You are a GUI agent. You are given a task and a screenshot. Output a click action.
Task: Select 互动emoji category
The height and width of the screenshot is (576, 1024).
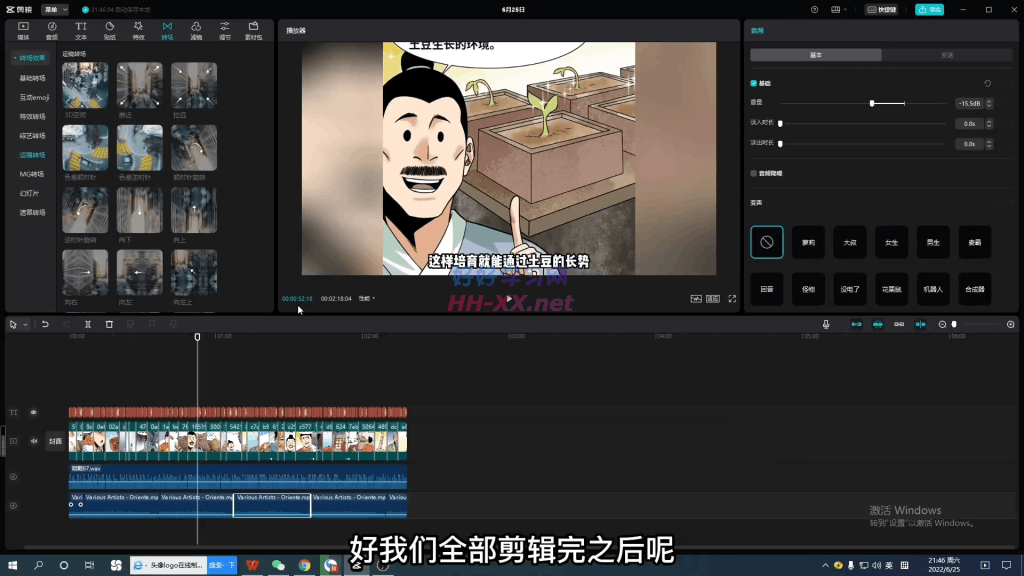pyautogui.click(x=34, y=97)
